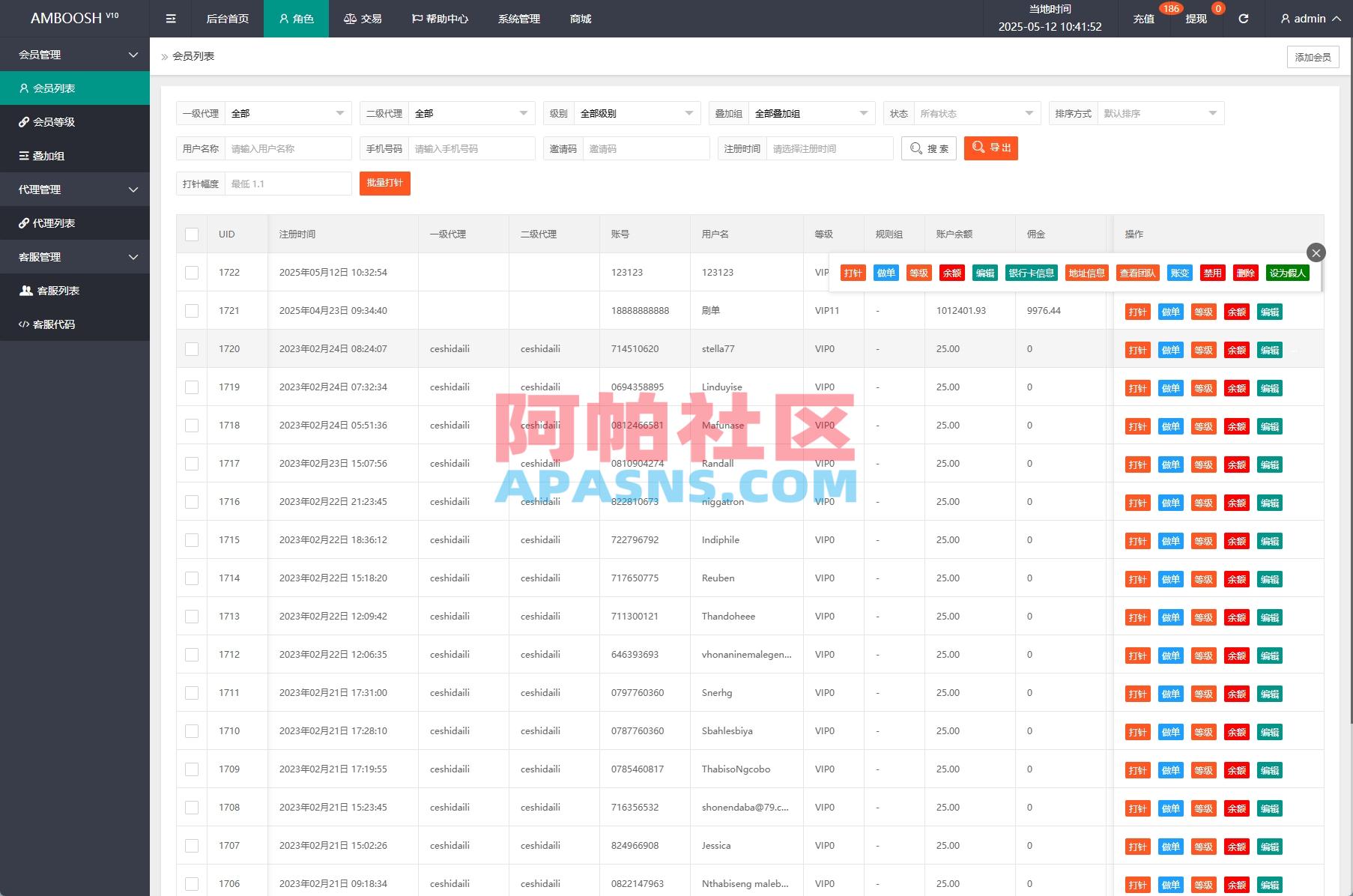
Task: Open the 级别 全部级别 dropdown
Action: pos(636,113)
